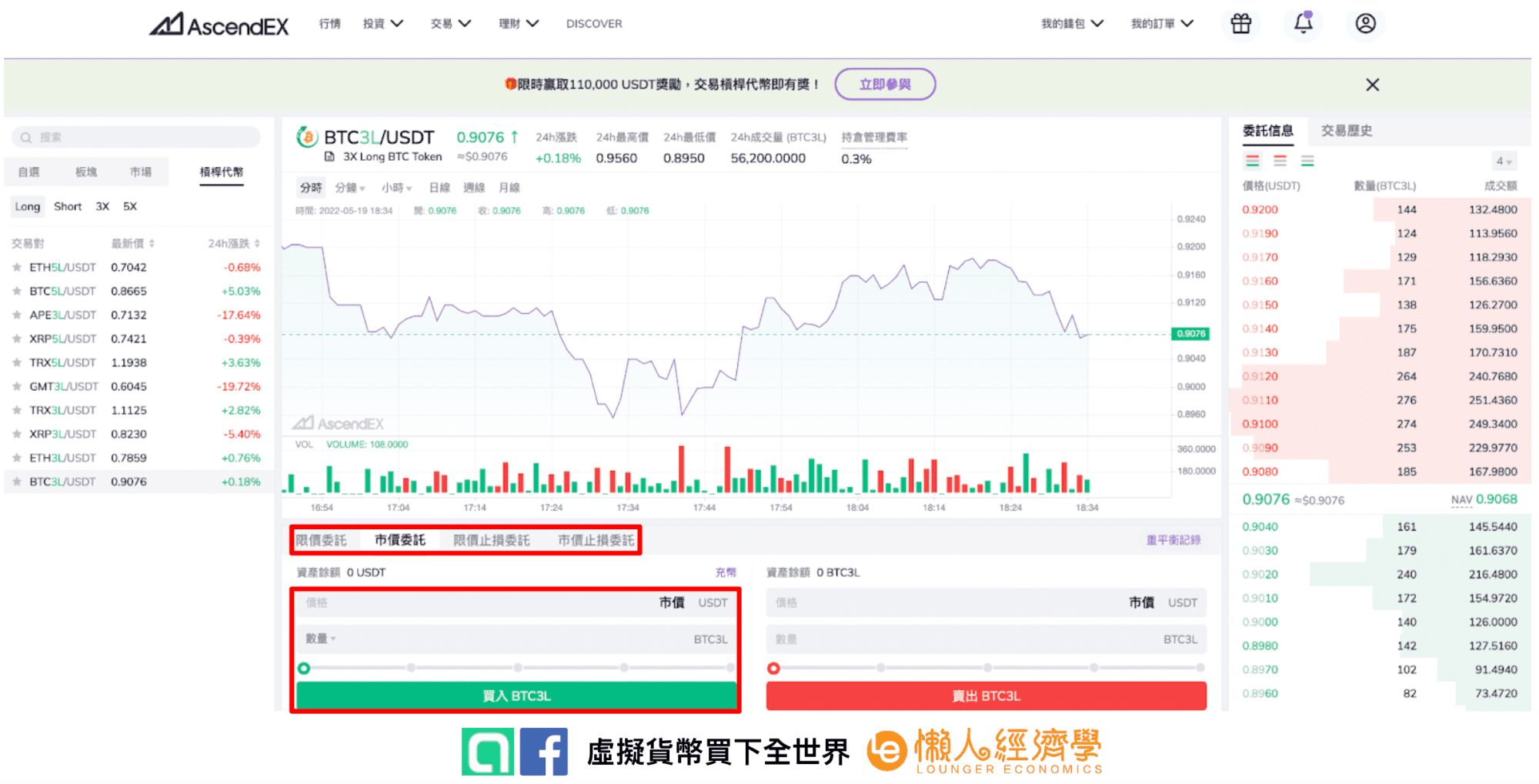Image resolution: width=1539 pixels, height=784 pixels.
Task: Select the 0.9040 bid price row
Action: click(x=1380, y=527)
